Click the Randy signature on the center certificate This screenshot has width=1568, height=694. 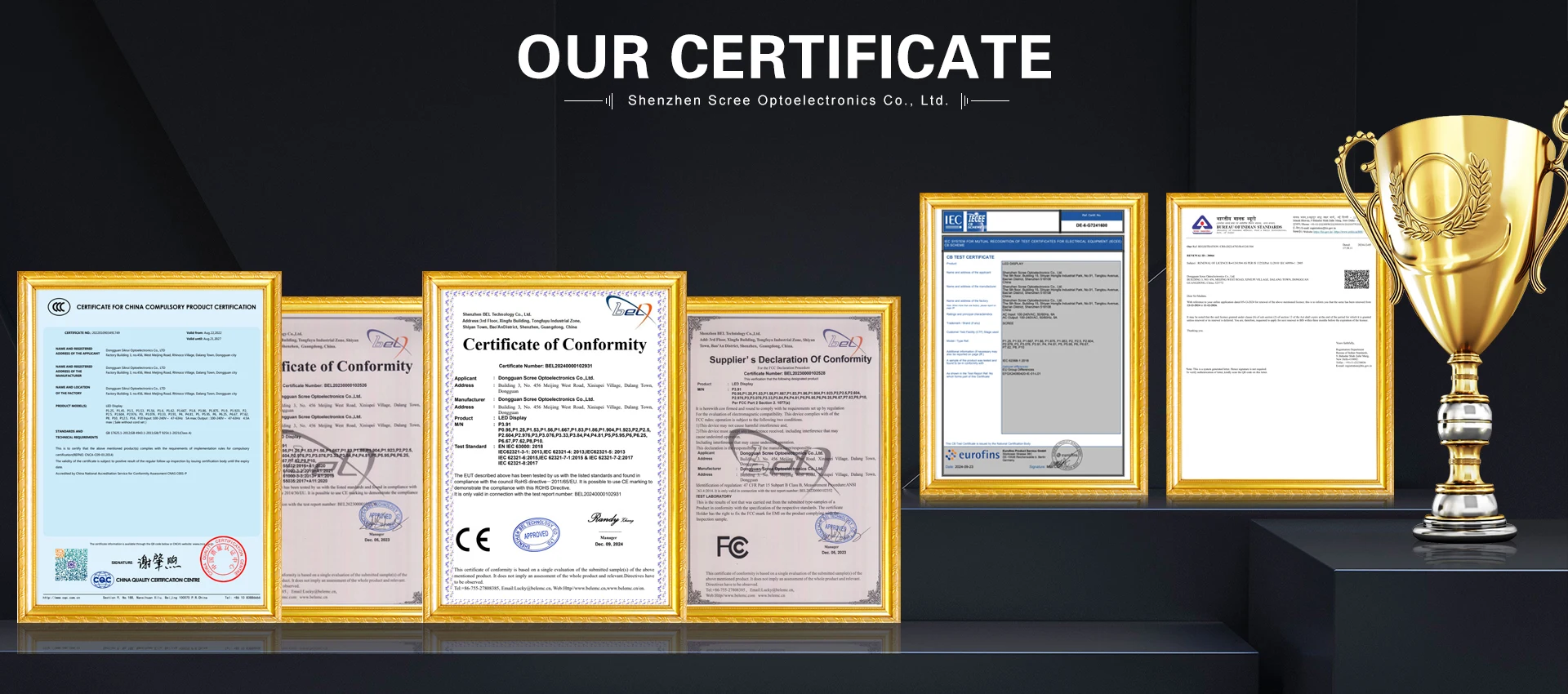(x=609, y=518)
